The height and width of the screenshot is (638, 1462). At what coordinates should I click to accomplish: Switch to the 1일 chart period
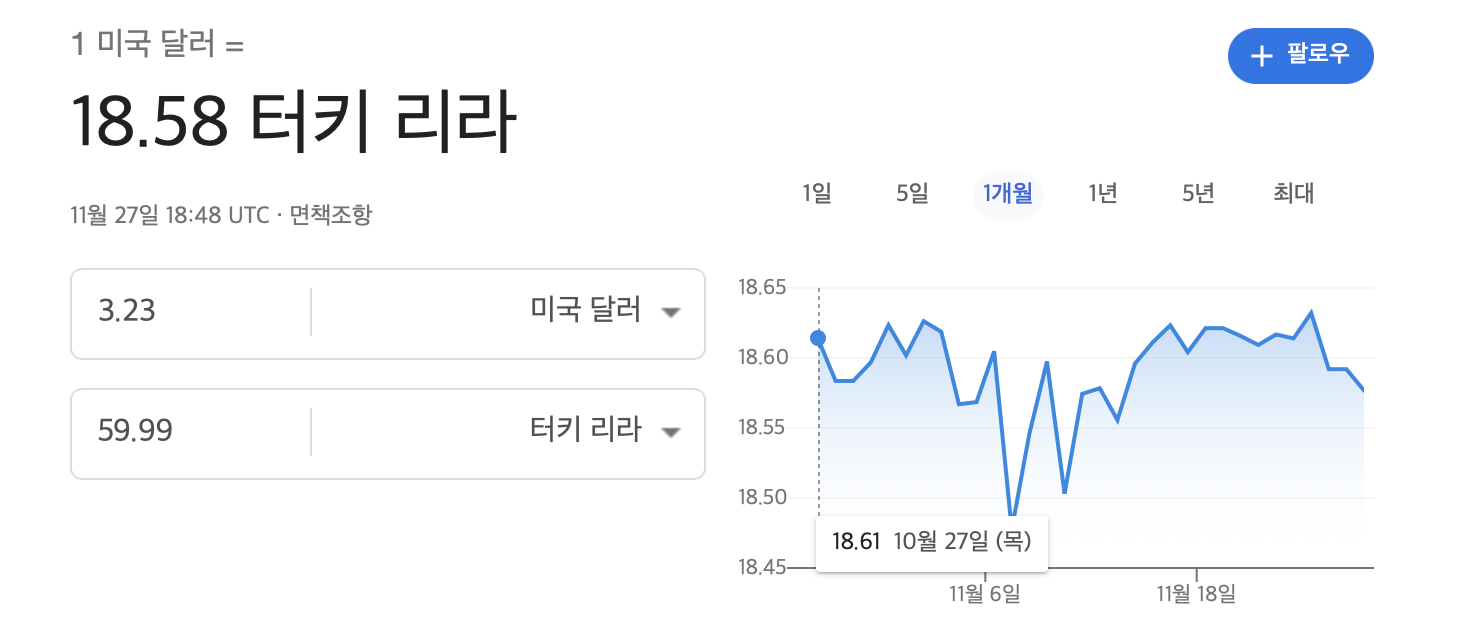point(816,194)
